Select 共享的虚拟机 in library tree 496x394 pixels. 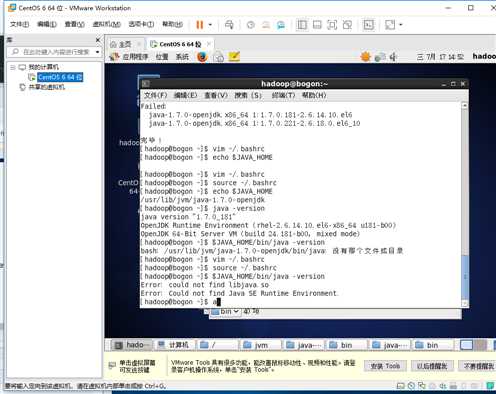click(x=47, y=87)
